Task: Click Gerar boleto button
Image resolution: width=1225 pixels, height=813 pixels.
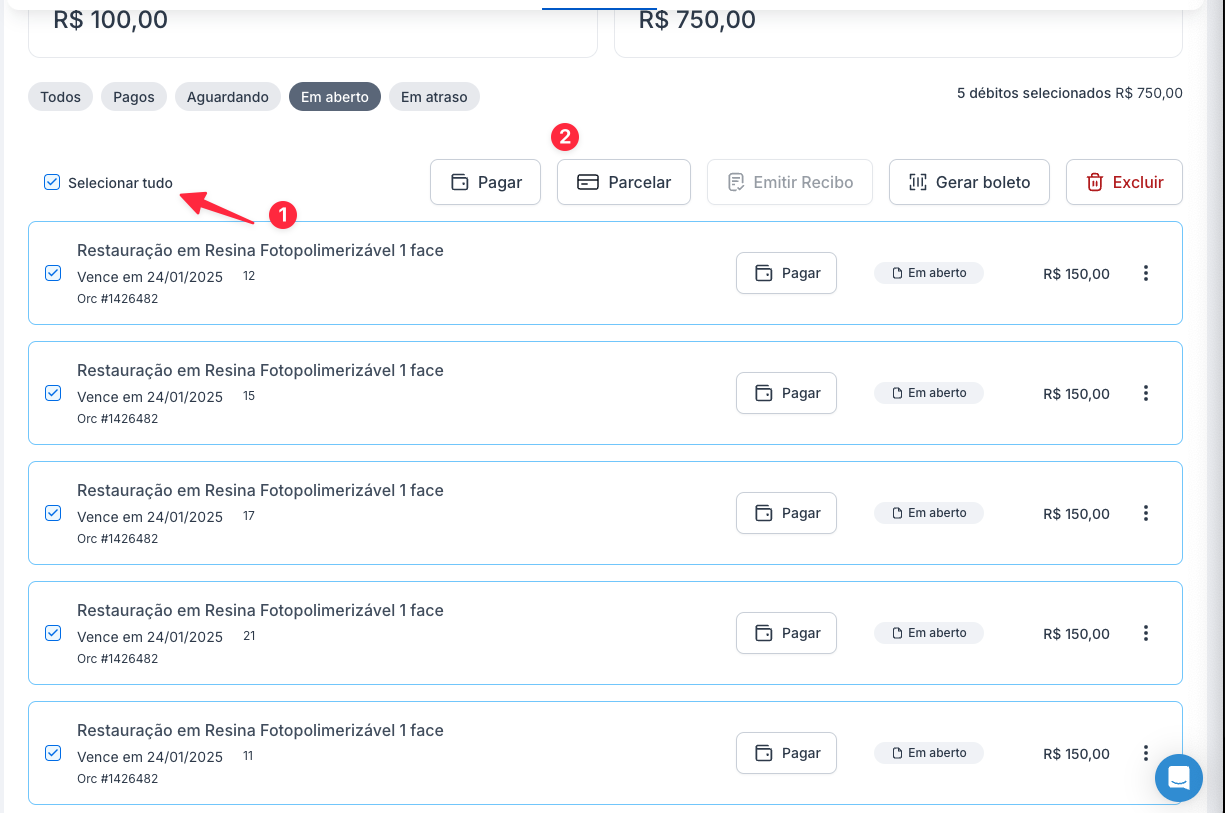Action: [x=969, y=182]
